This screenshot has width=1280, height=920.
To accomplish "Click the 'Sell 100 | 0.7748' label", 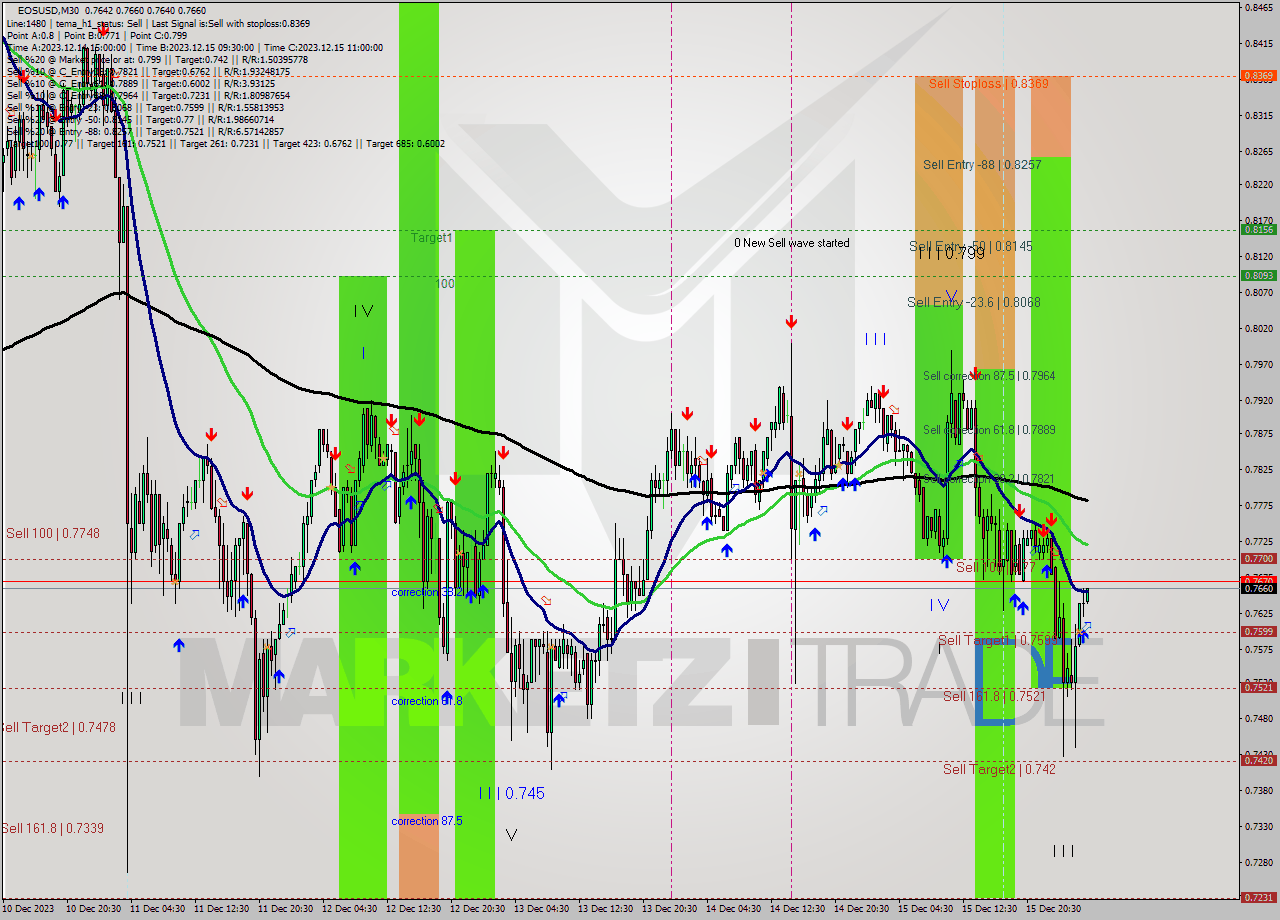I will [53, 534].
